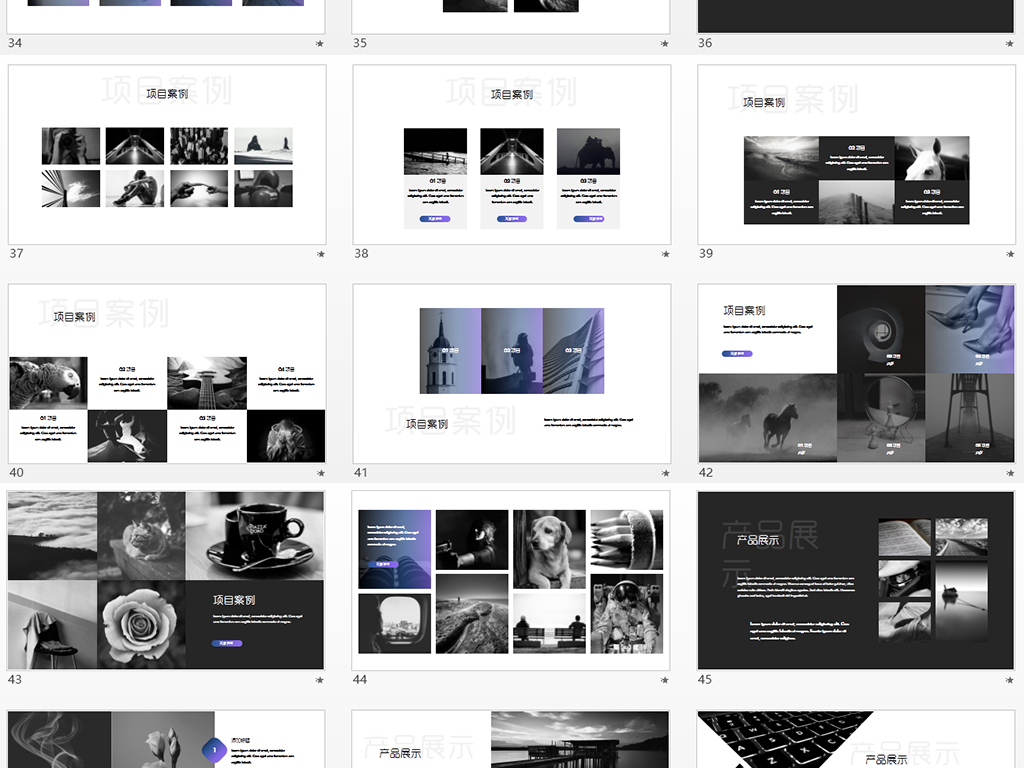Select slide 44 with the dog photo

512,580
